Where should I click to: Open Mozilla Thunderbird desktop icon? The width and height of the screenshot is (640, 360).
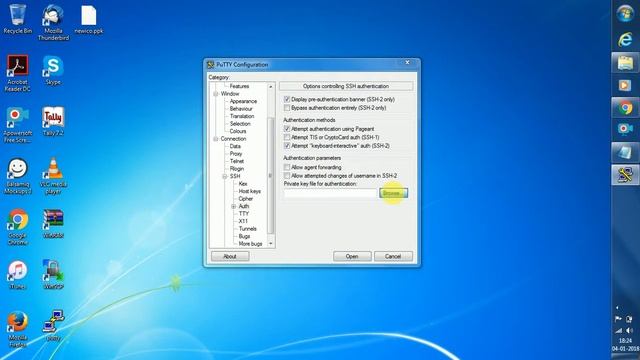coord(53,22)
